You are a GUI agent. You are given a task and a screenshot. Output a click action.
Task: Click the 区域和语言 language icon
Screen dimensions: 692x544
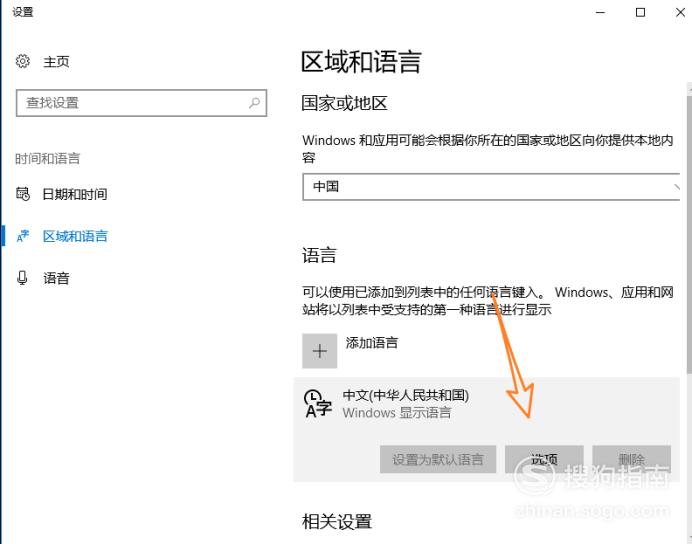coord(23,236)
